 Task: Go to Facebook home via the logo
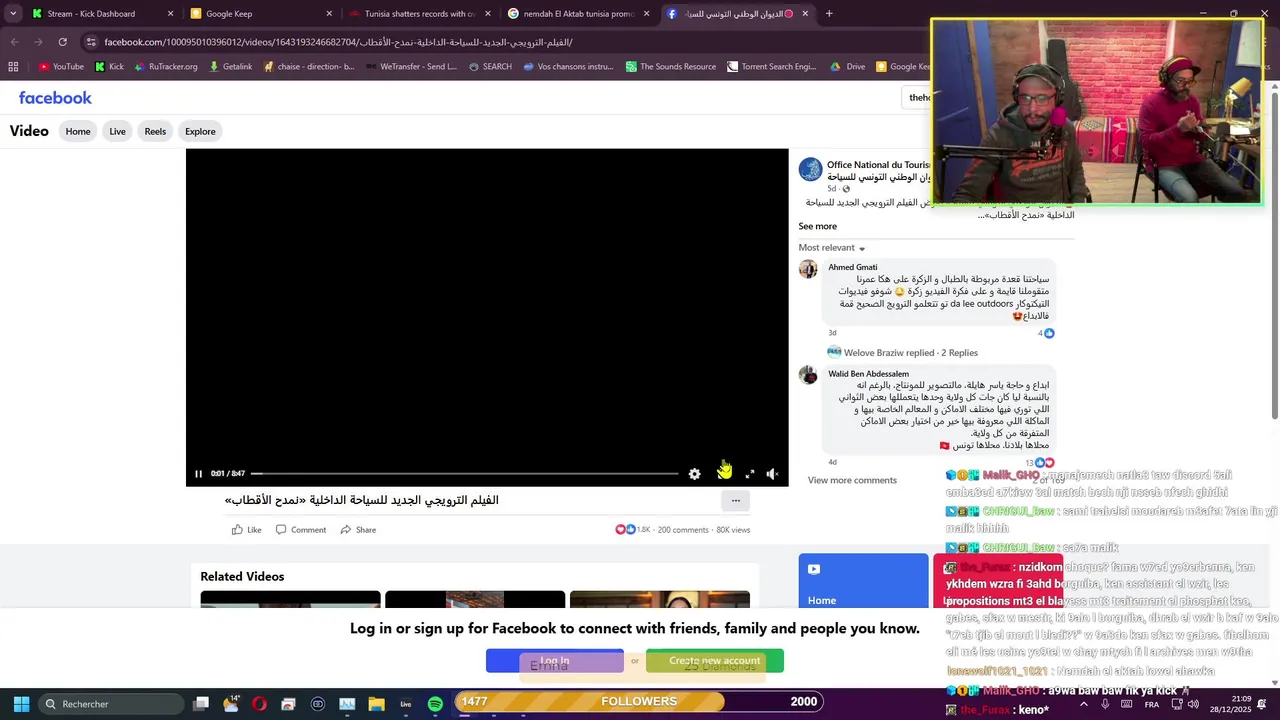click(x=55, y=97)
